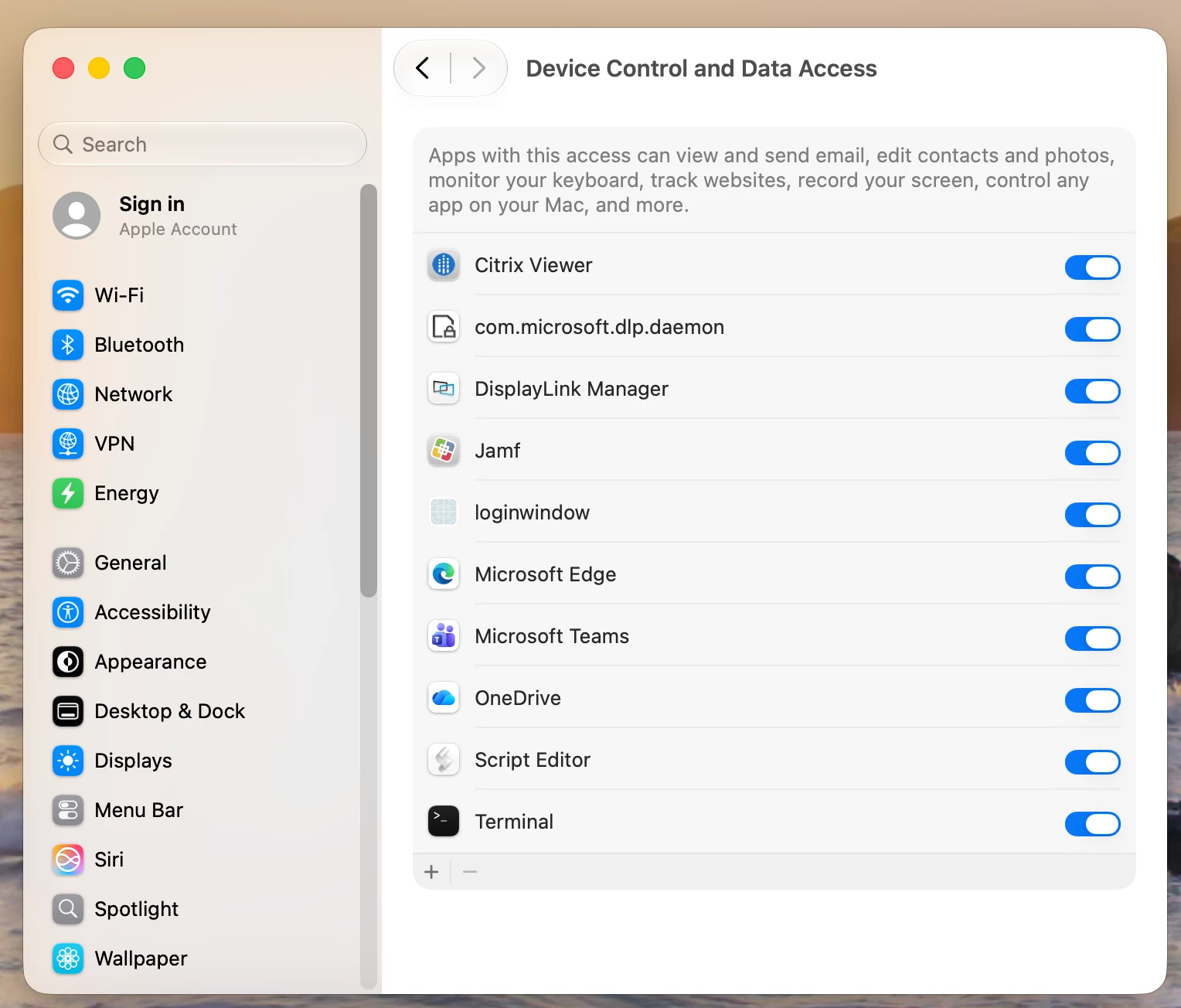
Task: Click the Apple Account avatar icon
Action: coord(77,216)
